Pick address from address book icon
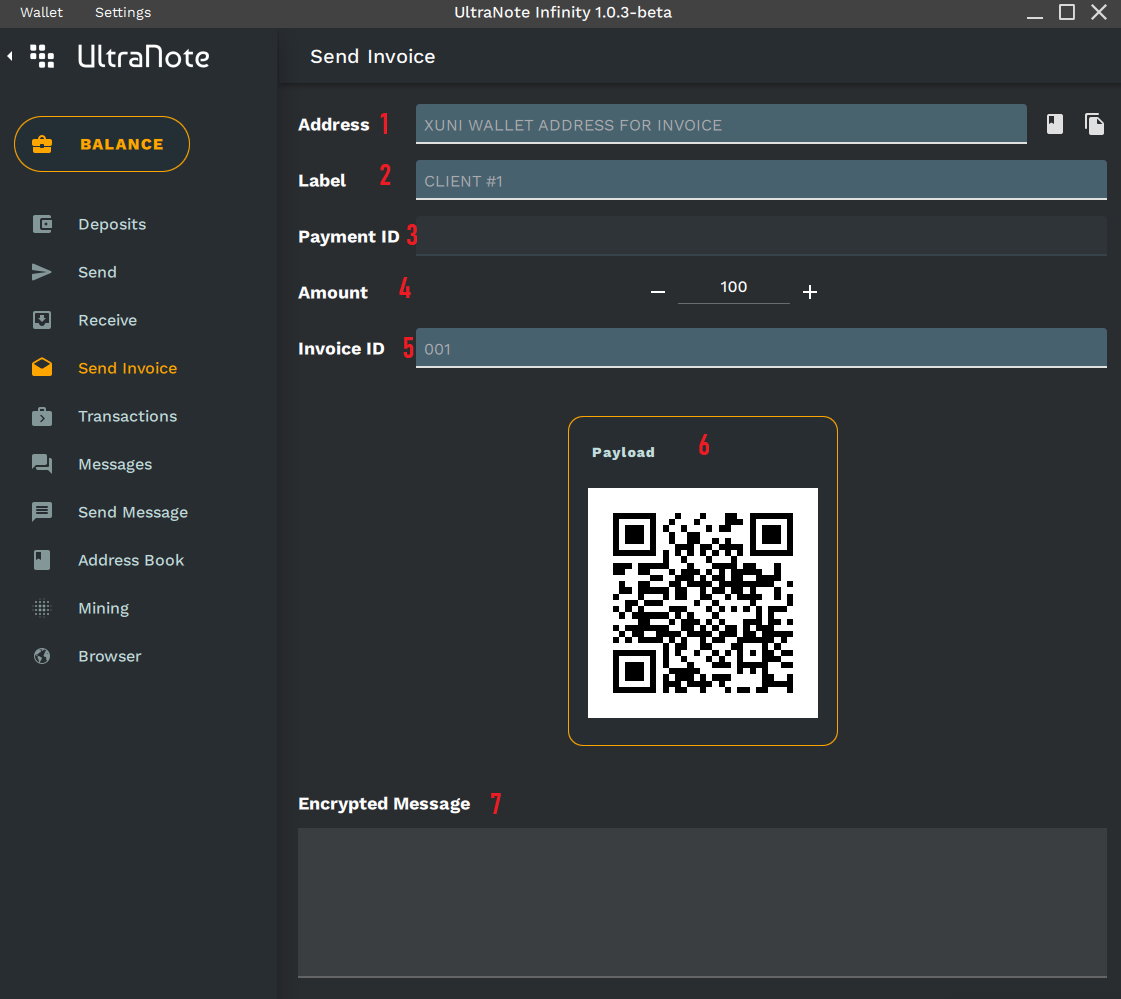1121x999 pixels. 1055,124
